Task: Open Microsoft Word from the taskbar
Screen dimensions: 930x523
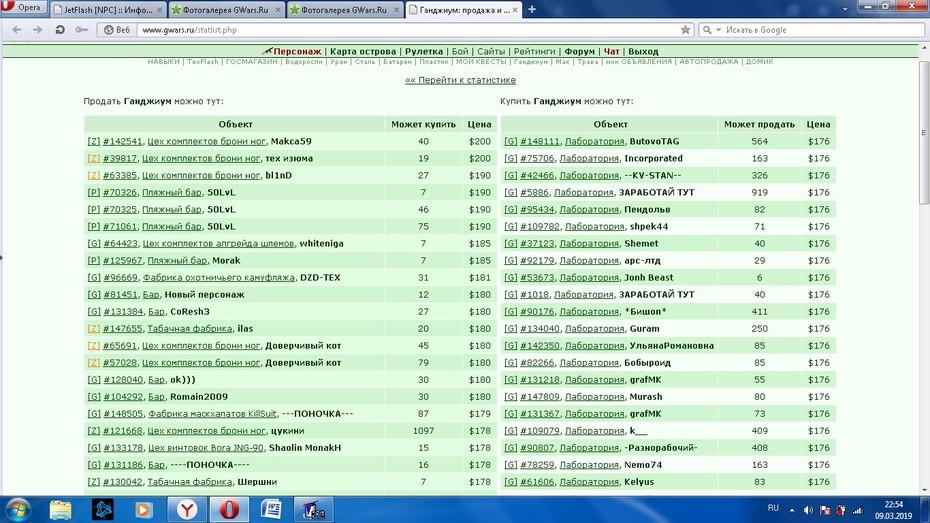Action: coord(271,509)
